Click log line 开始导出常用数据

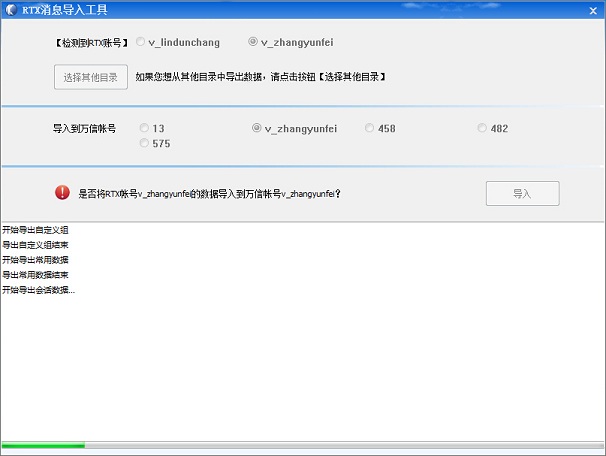pyautogui.click(x=35, y=260)
